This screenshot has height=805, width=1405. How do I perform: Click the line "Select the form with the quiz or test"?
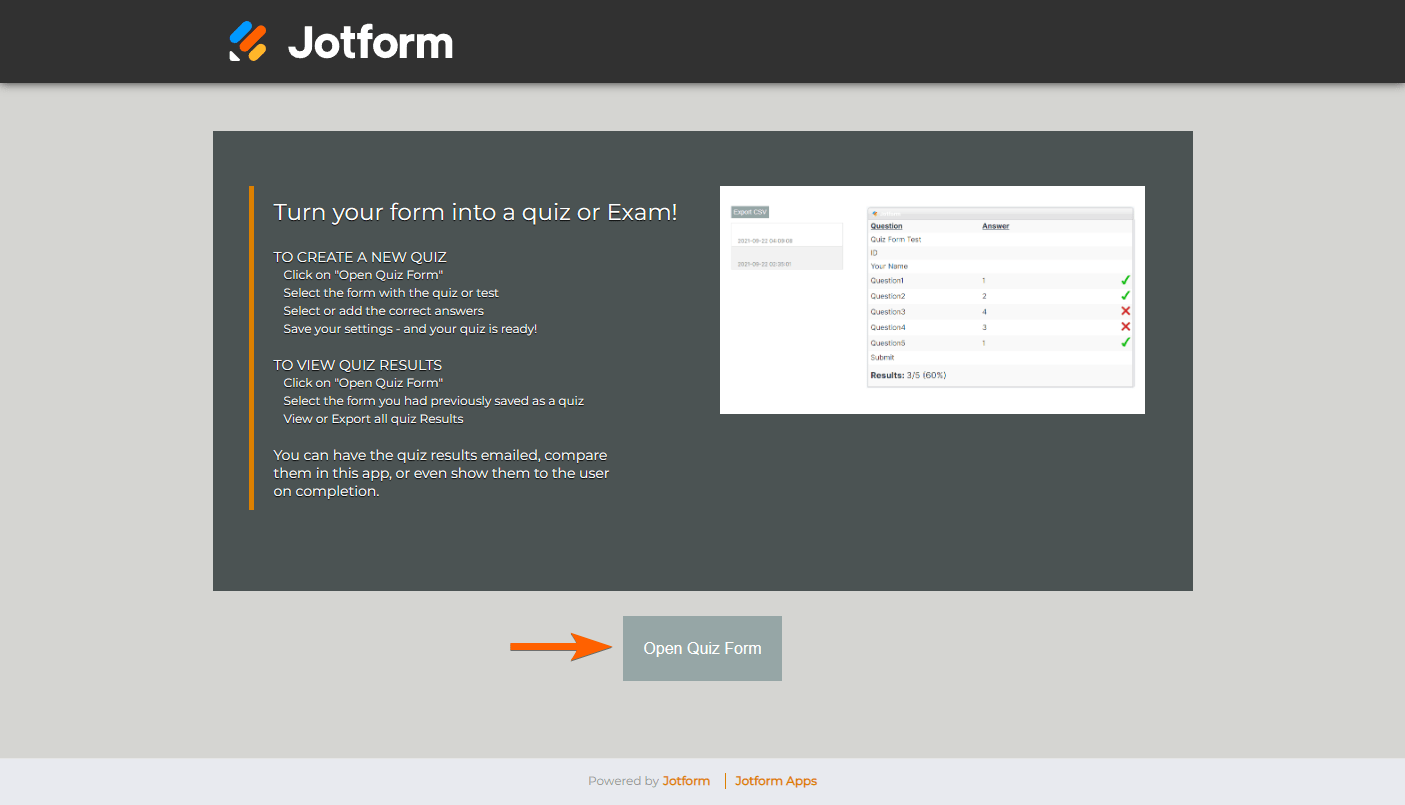[391, 293]
